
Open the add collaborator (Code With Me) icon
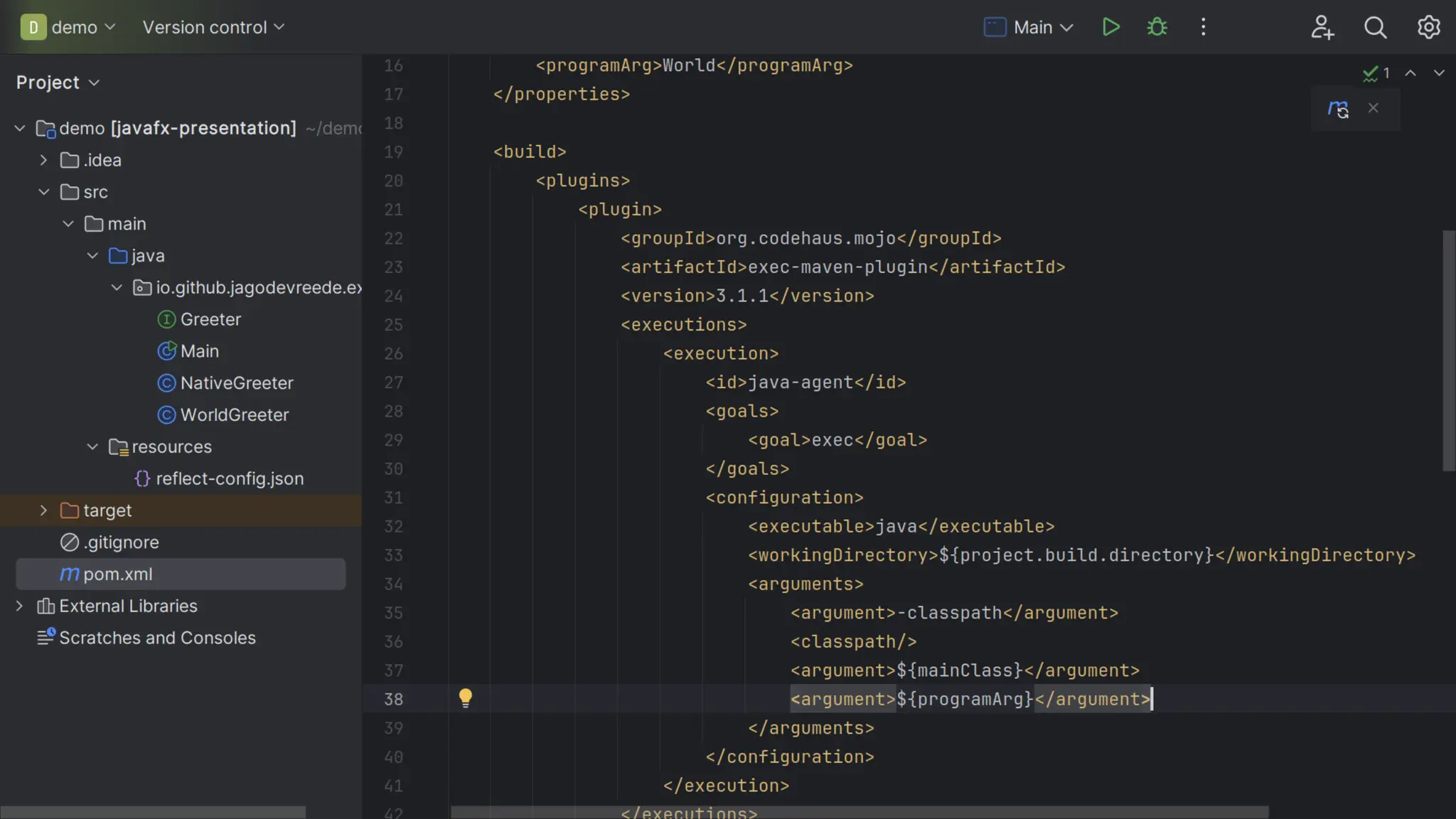(1322, 27)
